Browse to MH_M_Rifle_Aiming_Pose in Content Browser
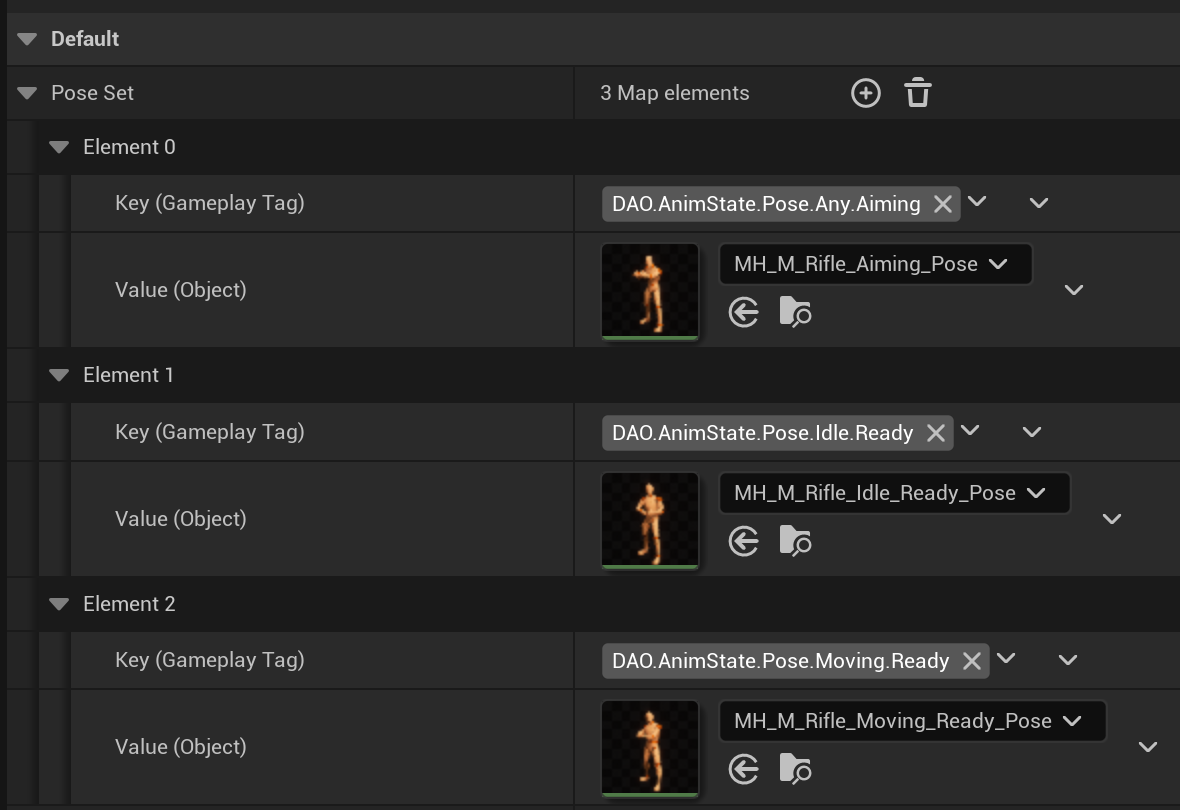This screenshot has height=810, width=1180. [x=795, y=313]
